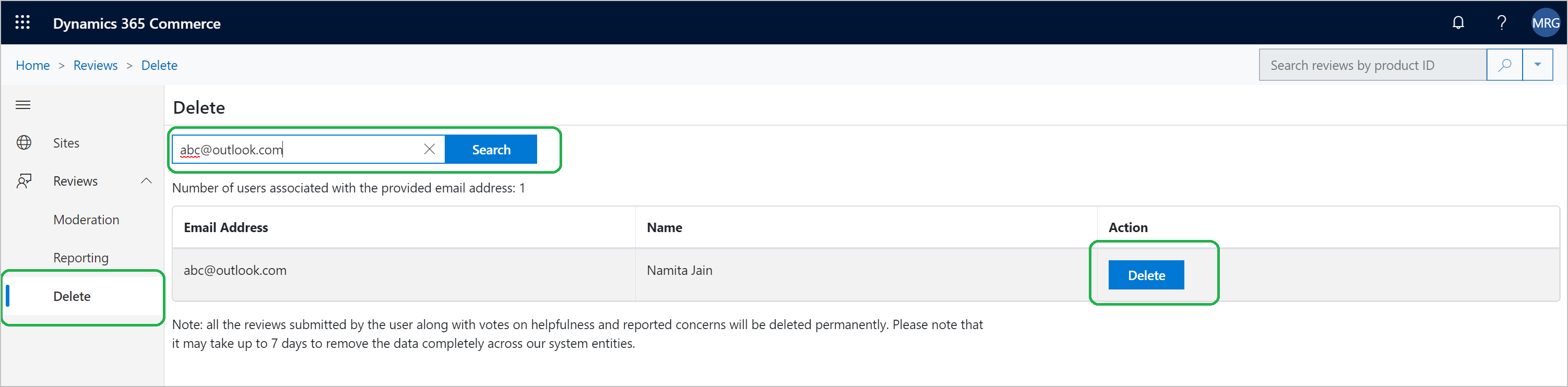
Task: Delete the user Namita Jain
Action: point(1146,275)
